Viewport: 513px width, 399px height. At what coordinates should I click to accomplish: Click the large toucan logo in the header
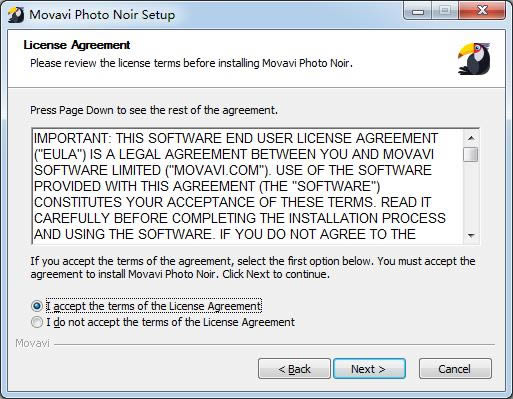coord(474,58)
